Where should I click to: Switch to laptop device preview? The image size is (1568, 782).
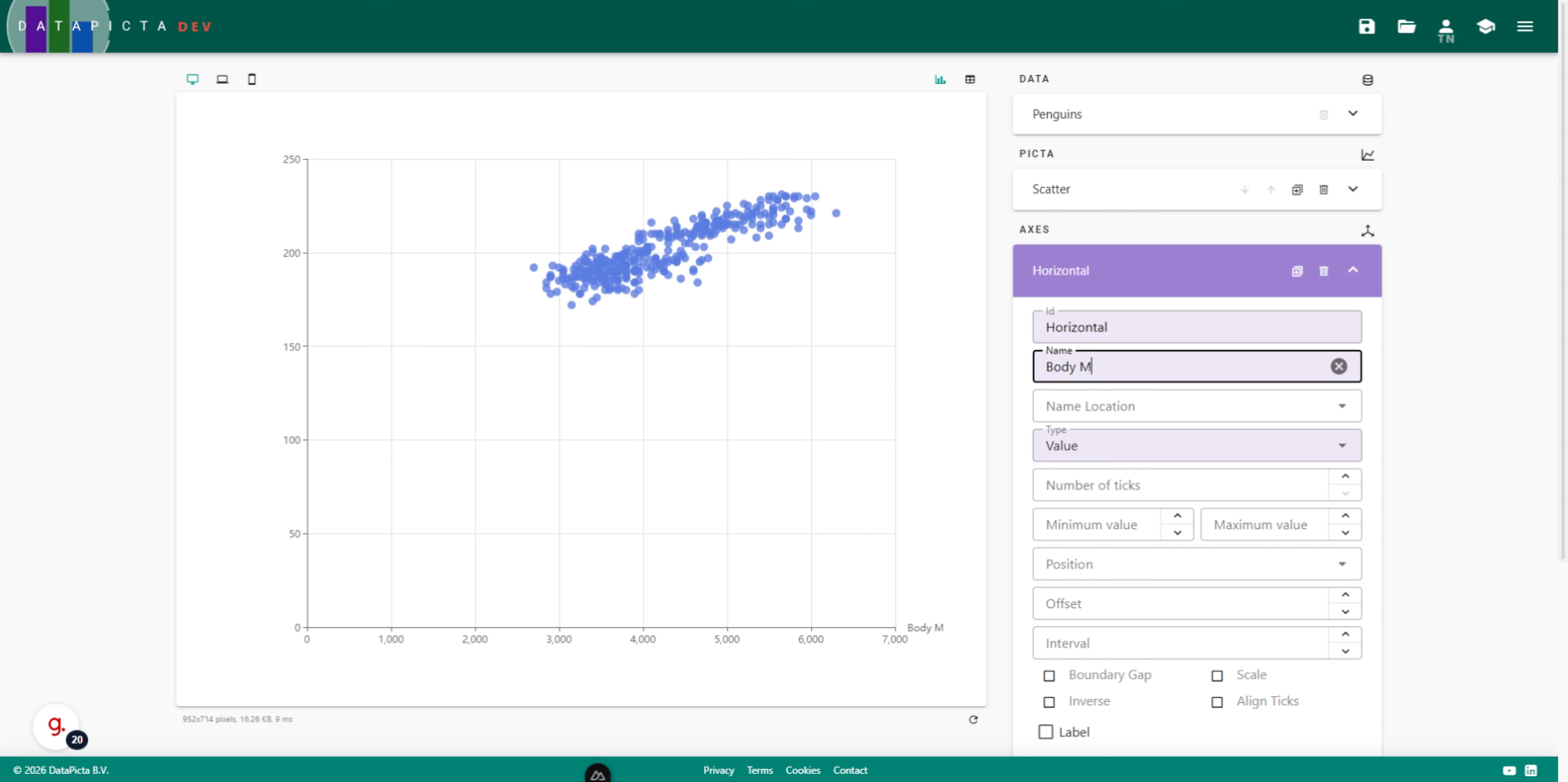click(222, 79)
